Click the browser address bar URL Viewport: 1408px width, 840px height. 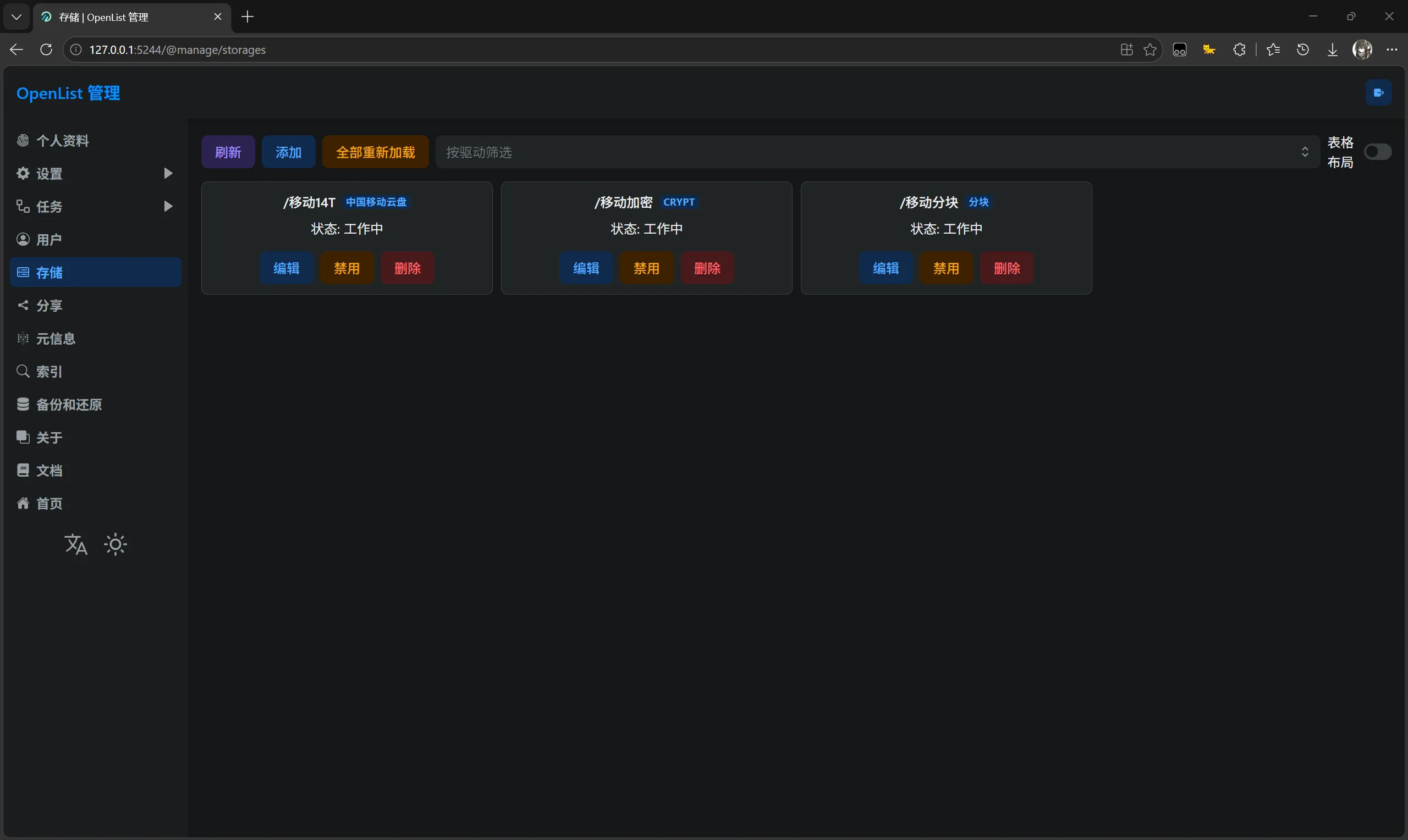177,50
